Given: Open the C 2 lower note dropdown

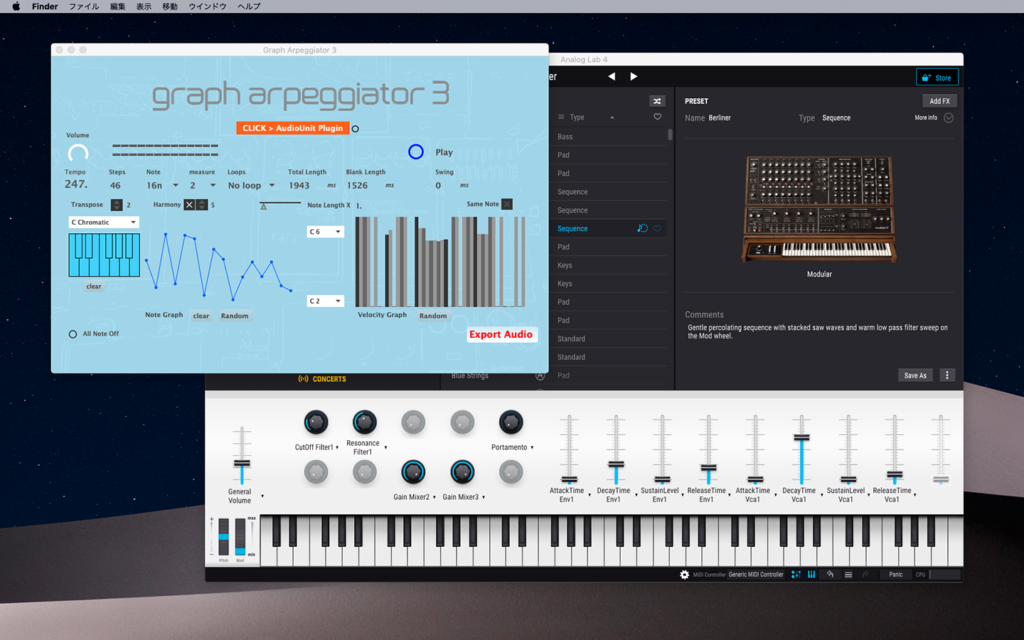Looking at the screenshot, I should pyautogui.click(x=325, y=301).
